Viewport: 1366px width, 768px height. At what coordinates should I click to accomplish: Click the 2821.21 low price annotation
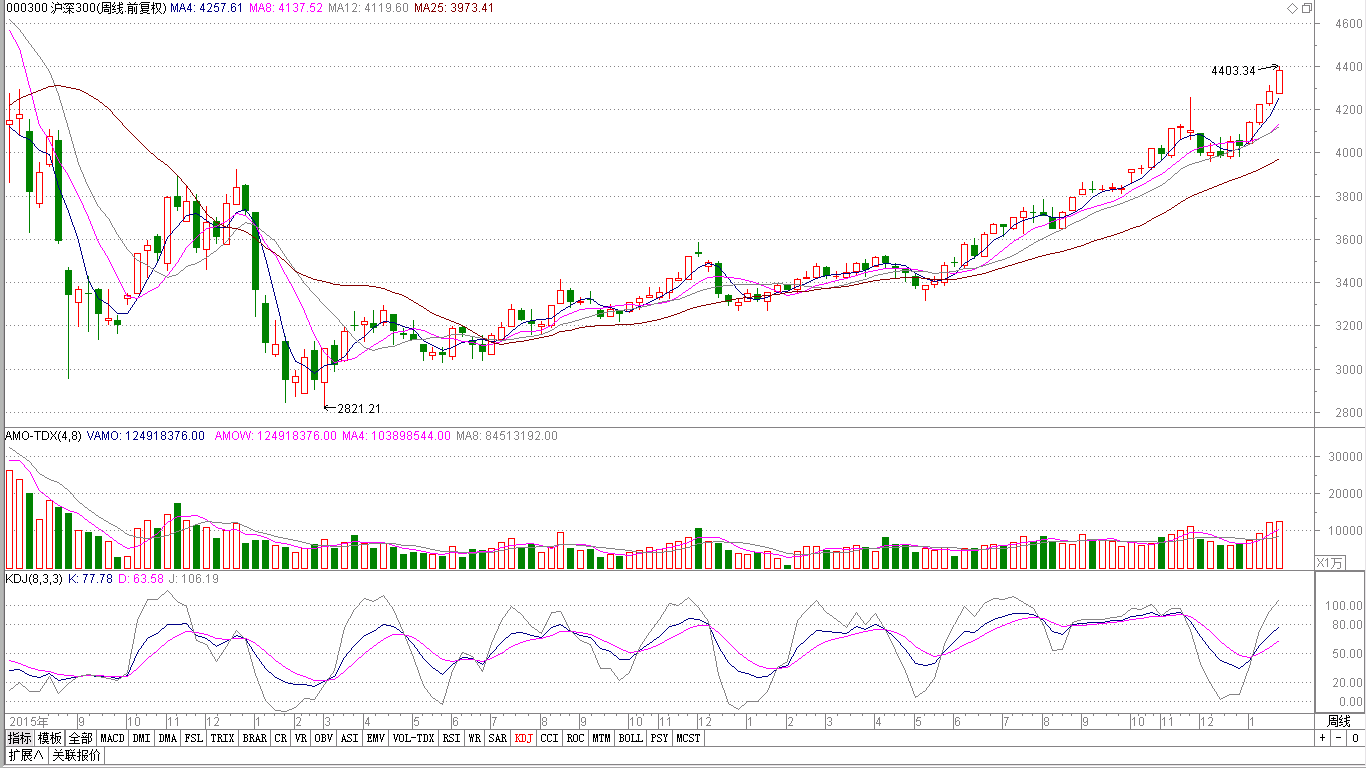pyautogui.click(x=358, y=408)
